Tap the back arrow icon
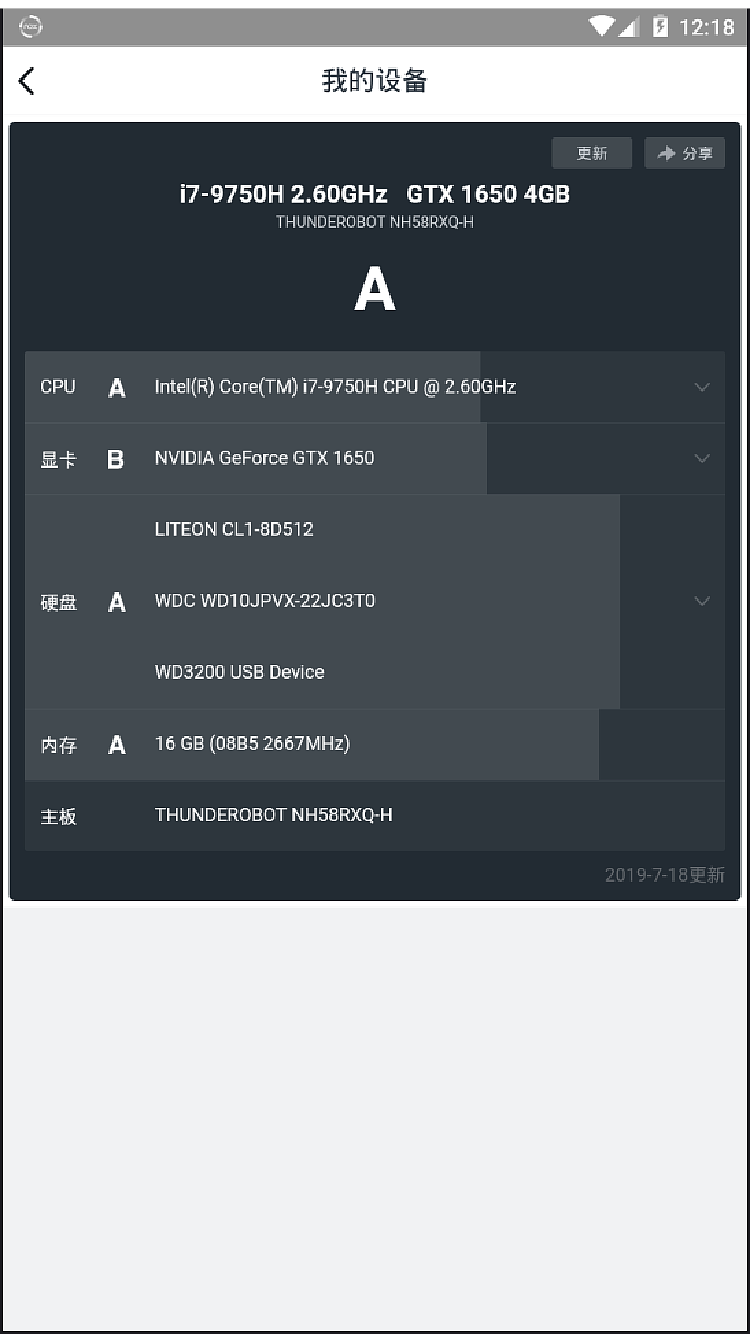Screen dimensions: 750x1334 pyautogui.click(x=27, y=81)
